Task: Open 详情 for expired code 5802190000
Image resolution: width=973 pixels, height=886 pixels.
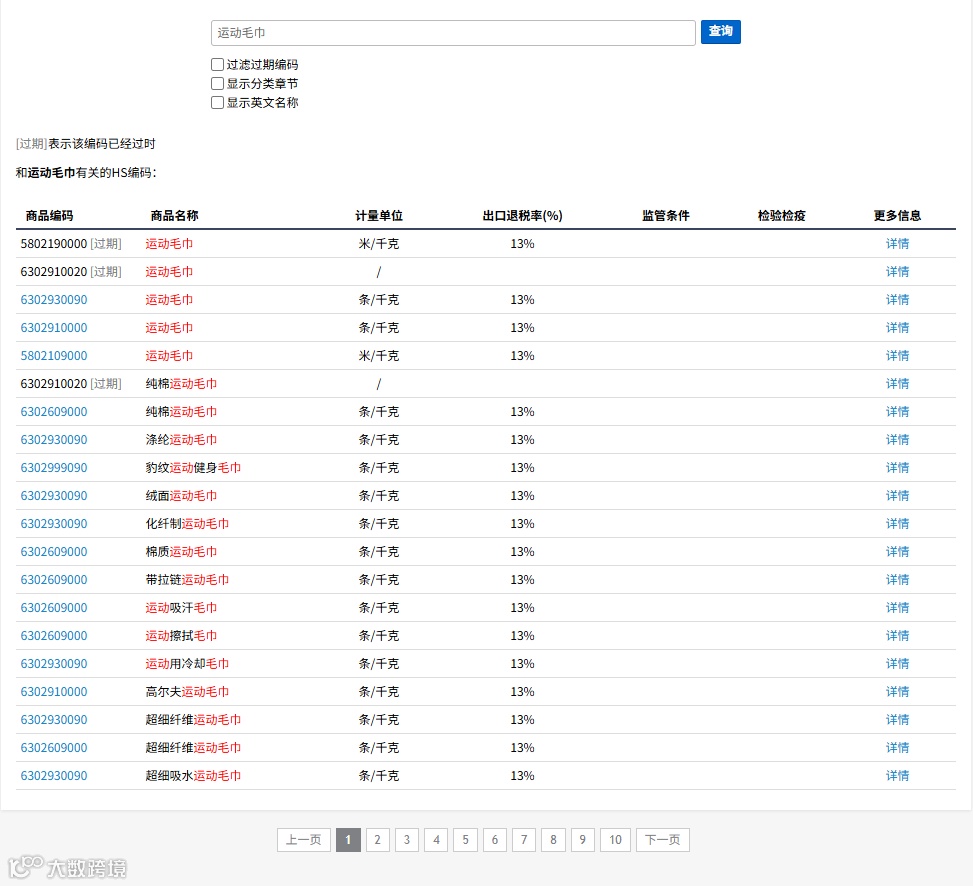Action: (897, 244)
